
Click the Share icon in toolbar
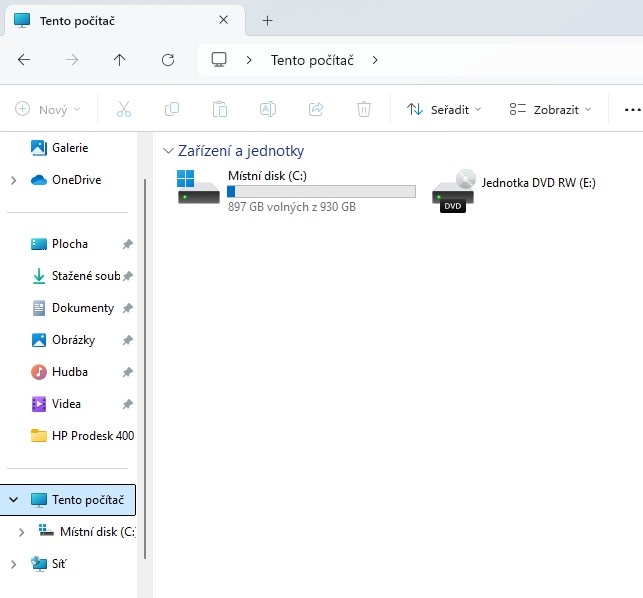[x=316, y=109]
